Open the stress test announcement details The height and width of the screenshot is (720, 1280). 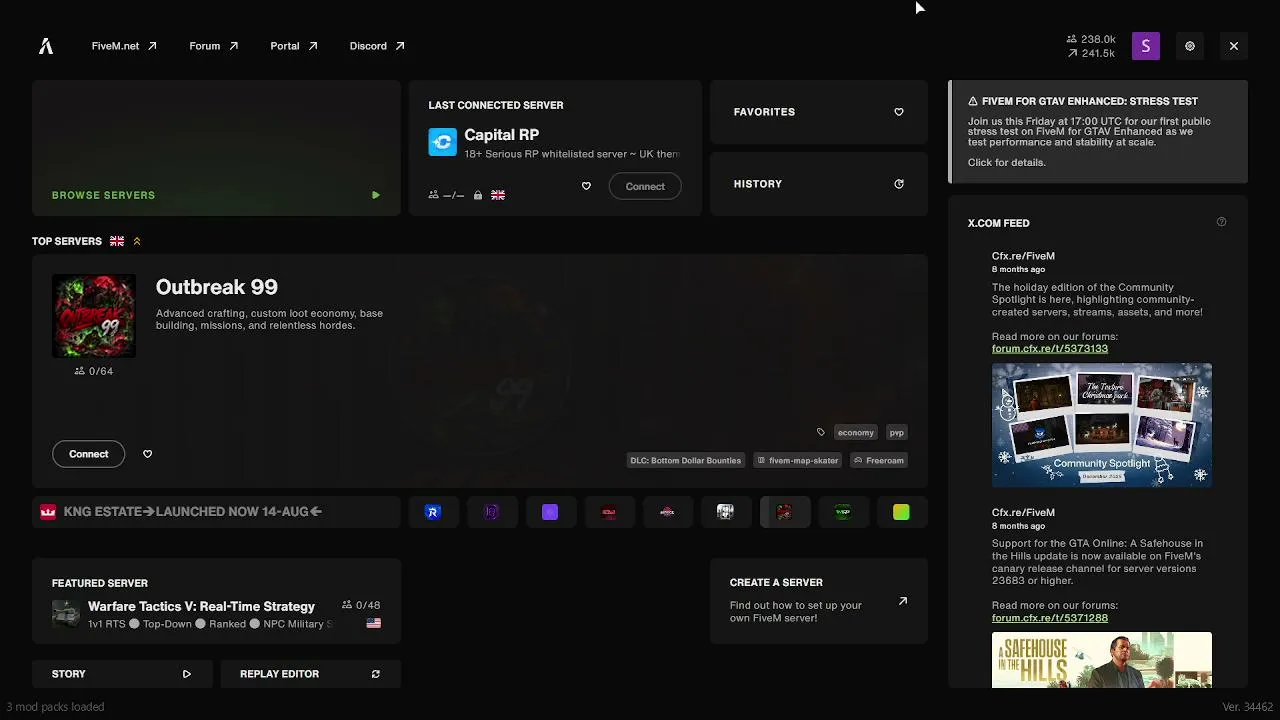[1098, 132]
